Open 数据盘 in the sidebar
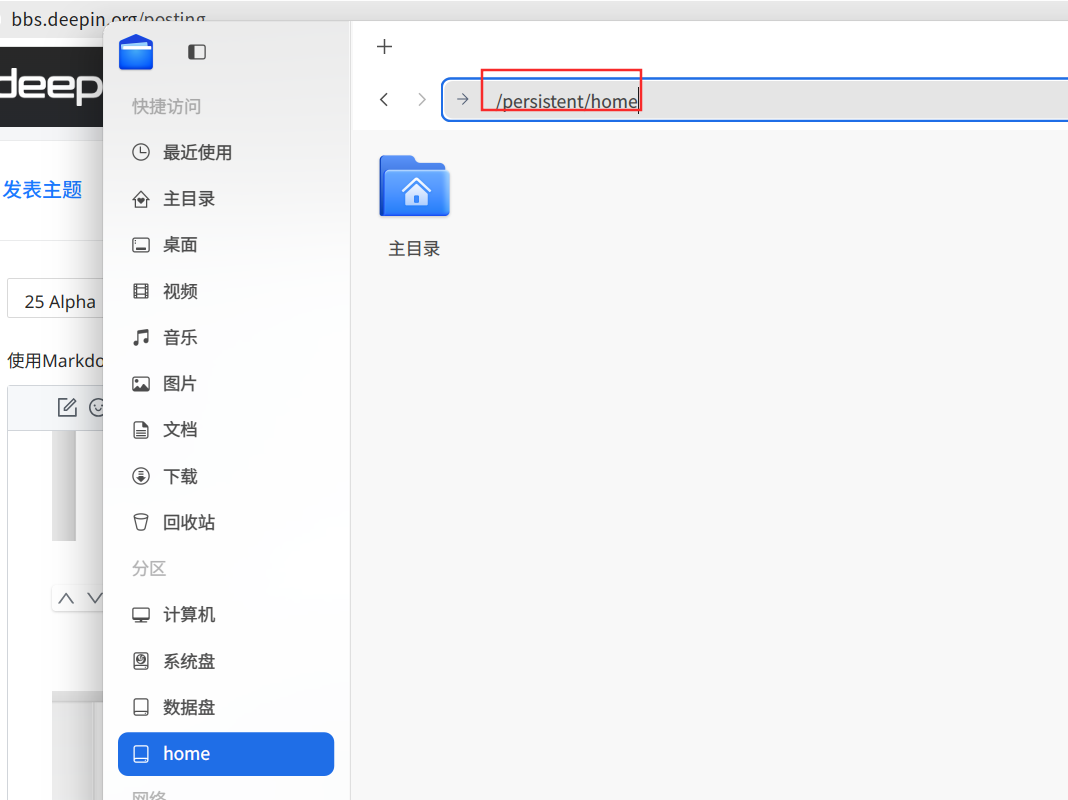Image resolution: width=1068 pixels, height=800 pixels. click(226, 707)
